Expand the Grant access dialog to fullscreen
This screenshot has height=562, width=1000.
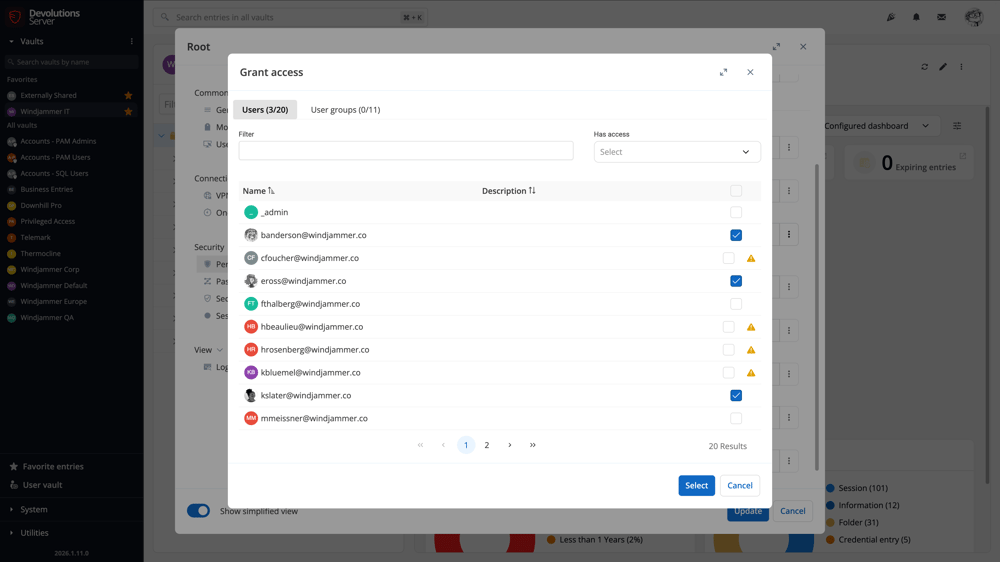coord(723,72)
